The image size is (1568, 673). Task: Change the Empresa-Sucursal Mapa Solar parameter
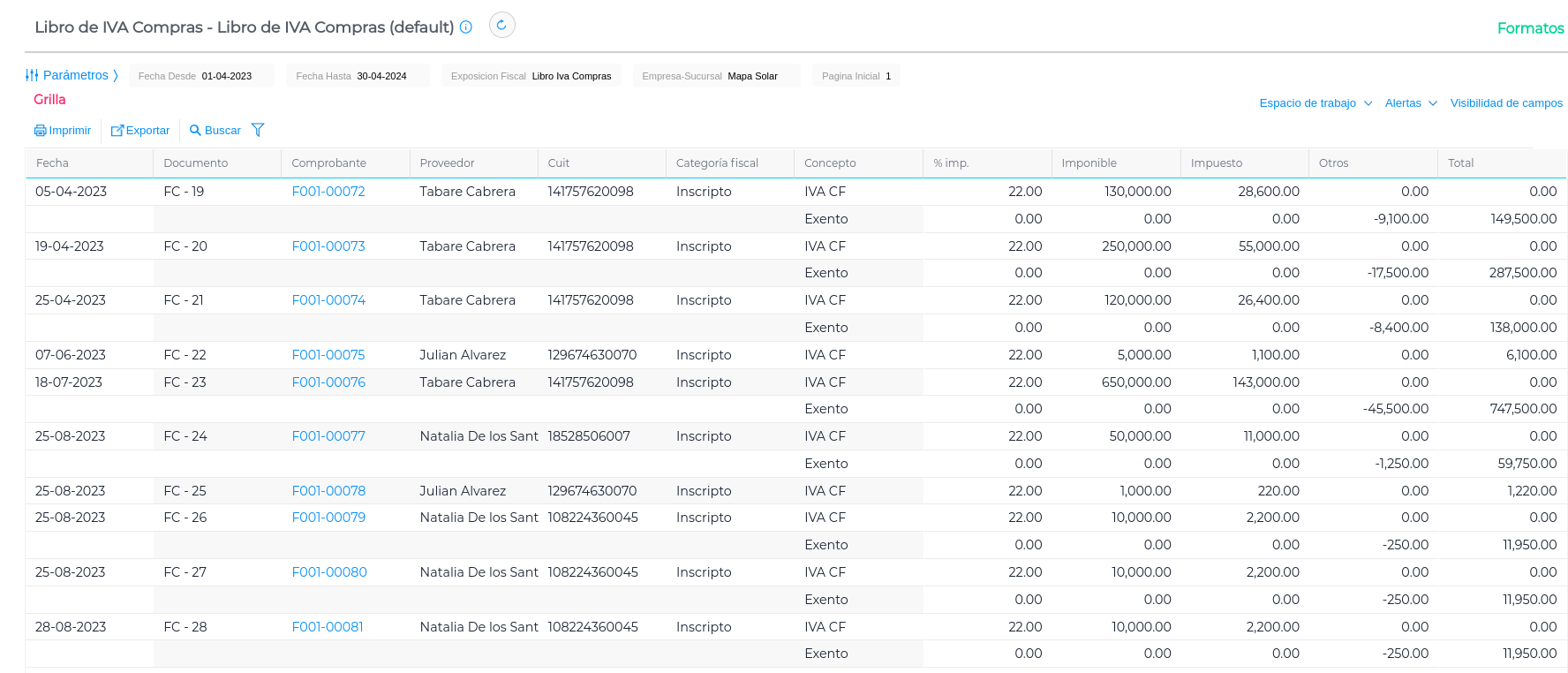[x=752, y=76]
